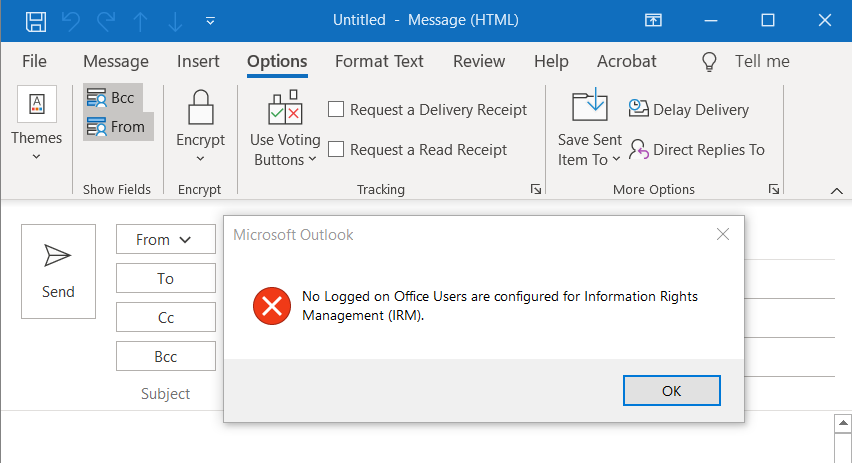Click the To recipients button
Screen dimensions: 852x463
[x=166, y=279]
